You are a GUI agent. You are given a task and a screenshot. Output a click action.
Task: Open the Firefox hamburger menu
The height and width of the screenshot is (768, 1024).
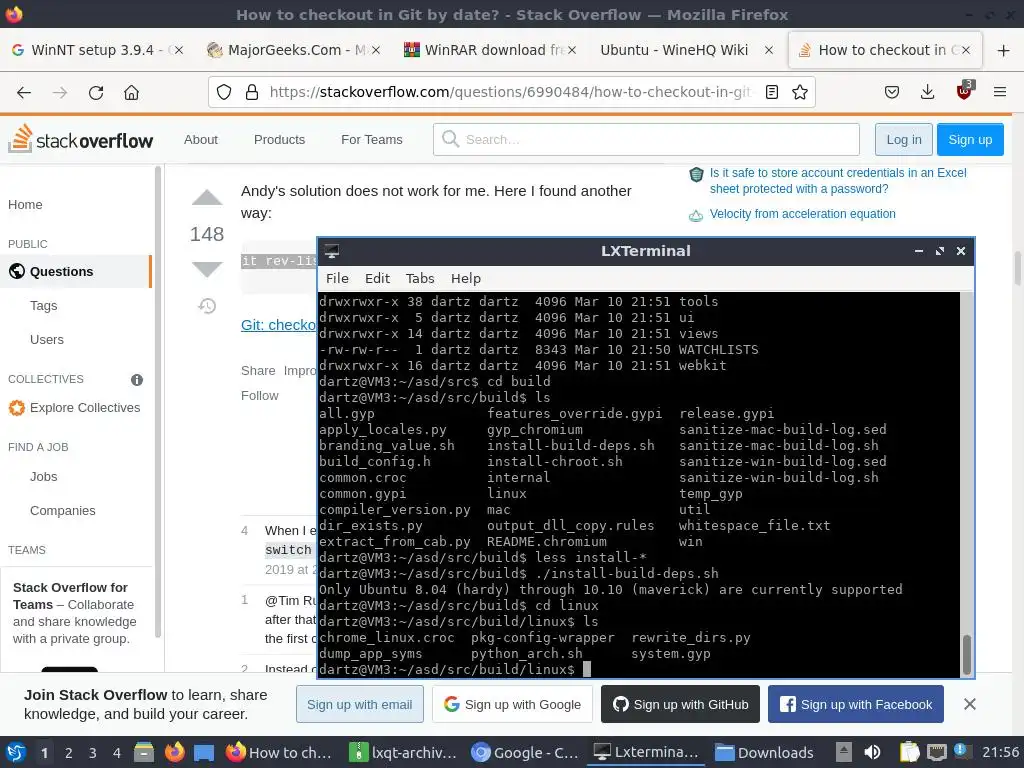tap(1000, 92)
